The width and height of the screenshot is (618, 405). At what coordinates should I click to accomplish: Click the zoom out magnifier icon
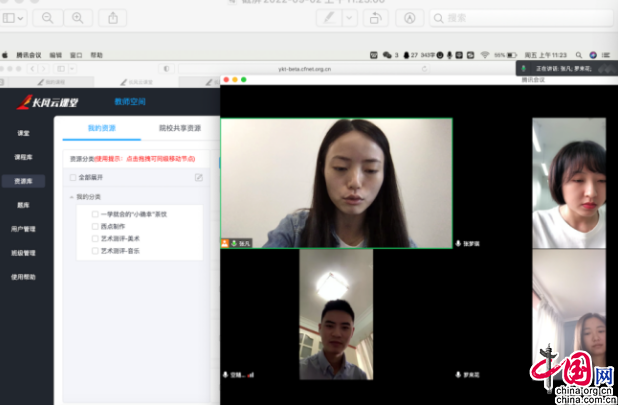(x=46, y=18)
